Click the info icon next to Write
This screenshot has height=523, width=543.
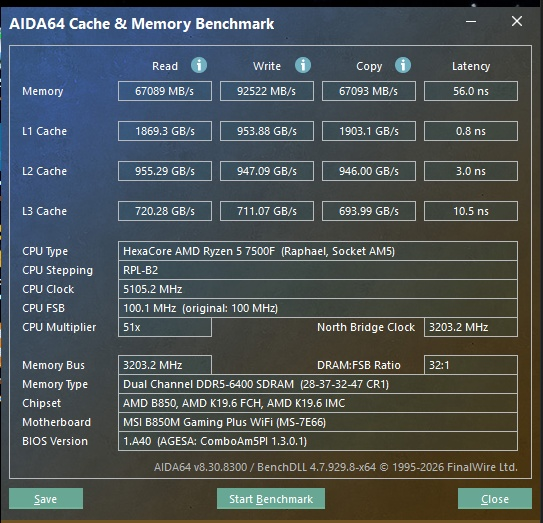(303, 65)
